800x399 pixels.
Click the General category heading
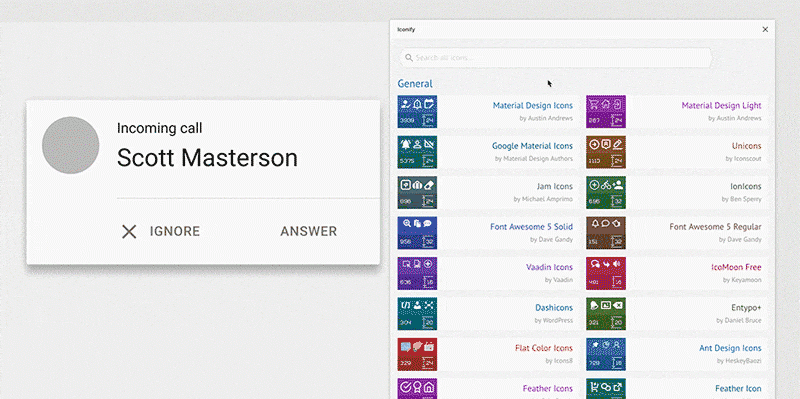(415, 84)
